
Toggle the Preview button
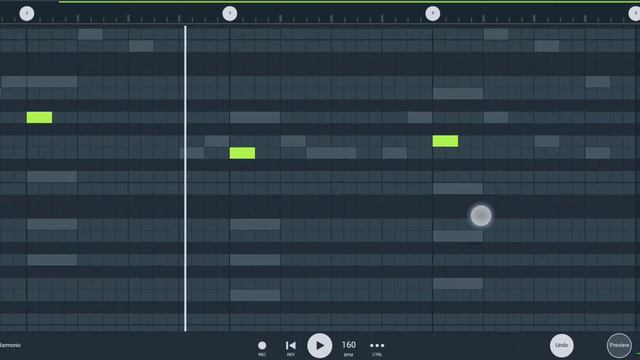pos(619,345)
